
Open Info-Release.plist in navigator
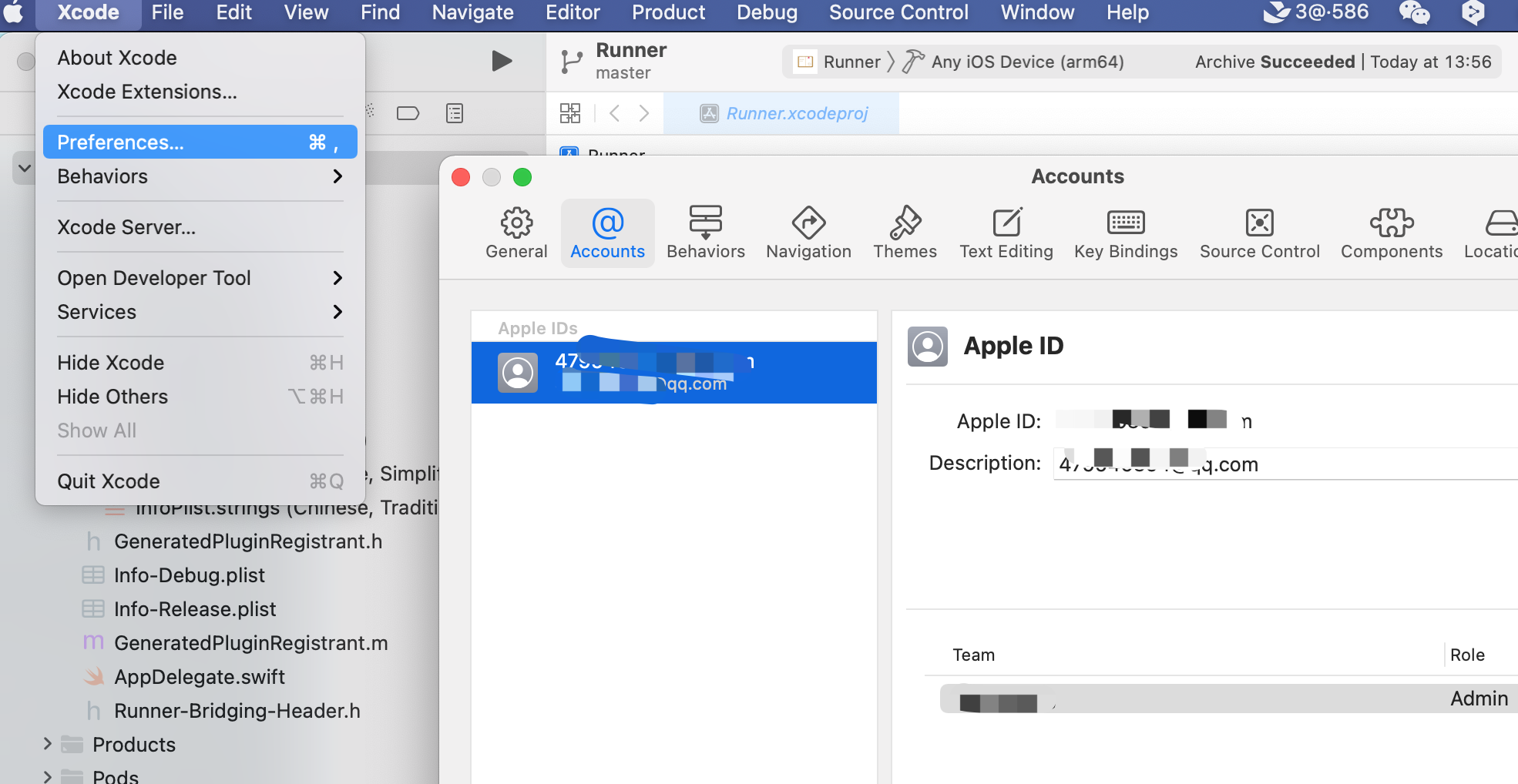(194, 609)
